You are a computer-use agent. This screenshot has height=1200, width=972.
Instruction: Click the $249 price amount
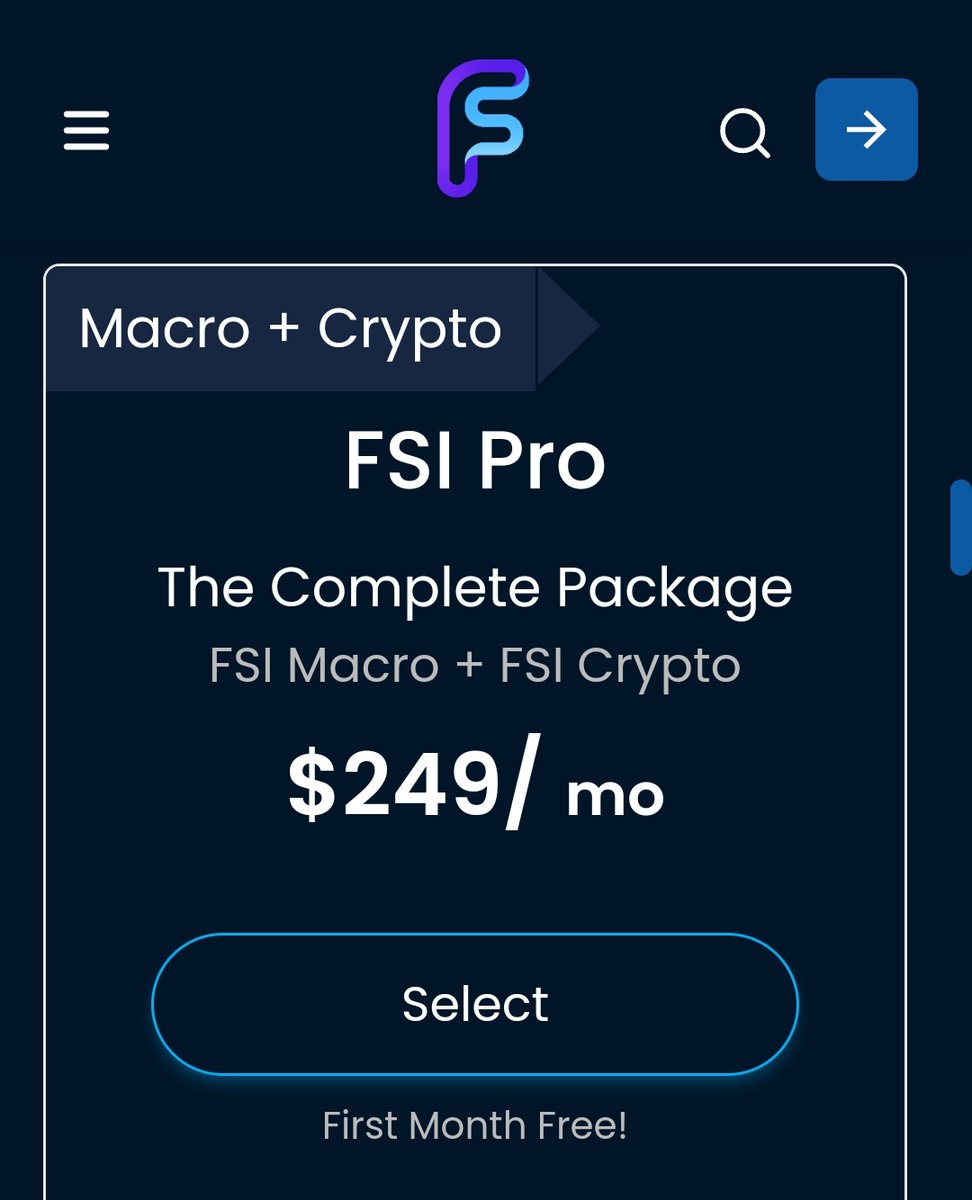tap(394, 785)
